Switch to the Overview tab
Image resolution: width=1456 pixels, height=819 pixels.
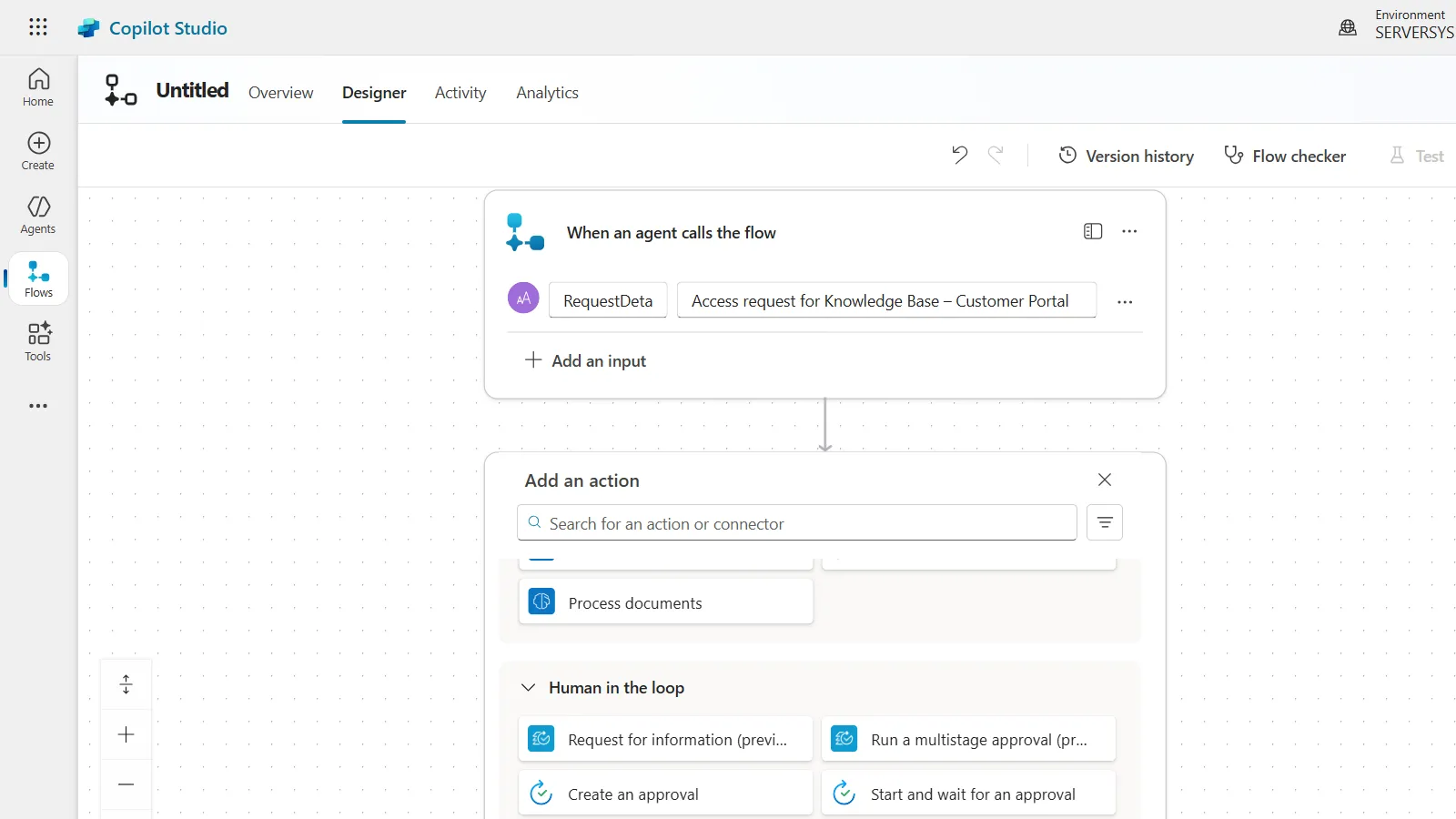(280, 93)
